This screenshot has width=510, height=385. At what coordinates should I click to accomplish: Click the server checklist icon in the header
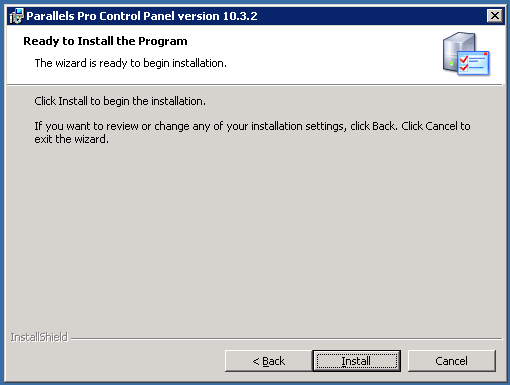[466, 54]
